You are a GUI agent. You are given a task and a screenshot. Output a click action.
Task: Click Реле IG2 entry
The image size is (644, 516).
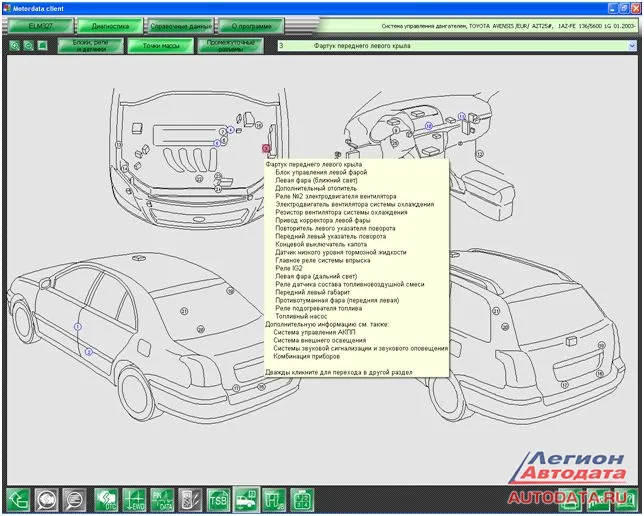(x=289, y=268)
